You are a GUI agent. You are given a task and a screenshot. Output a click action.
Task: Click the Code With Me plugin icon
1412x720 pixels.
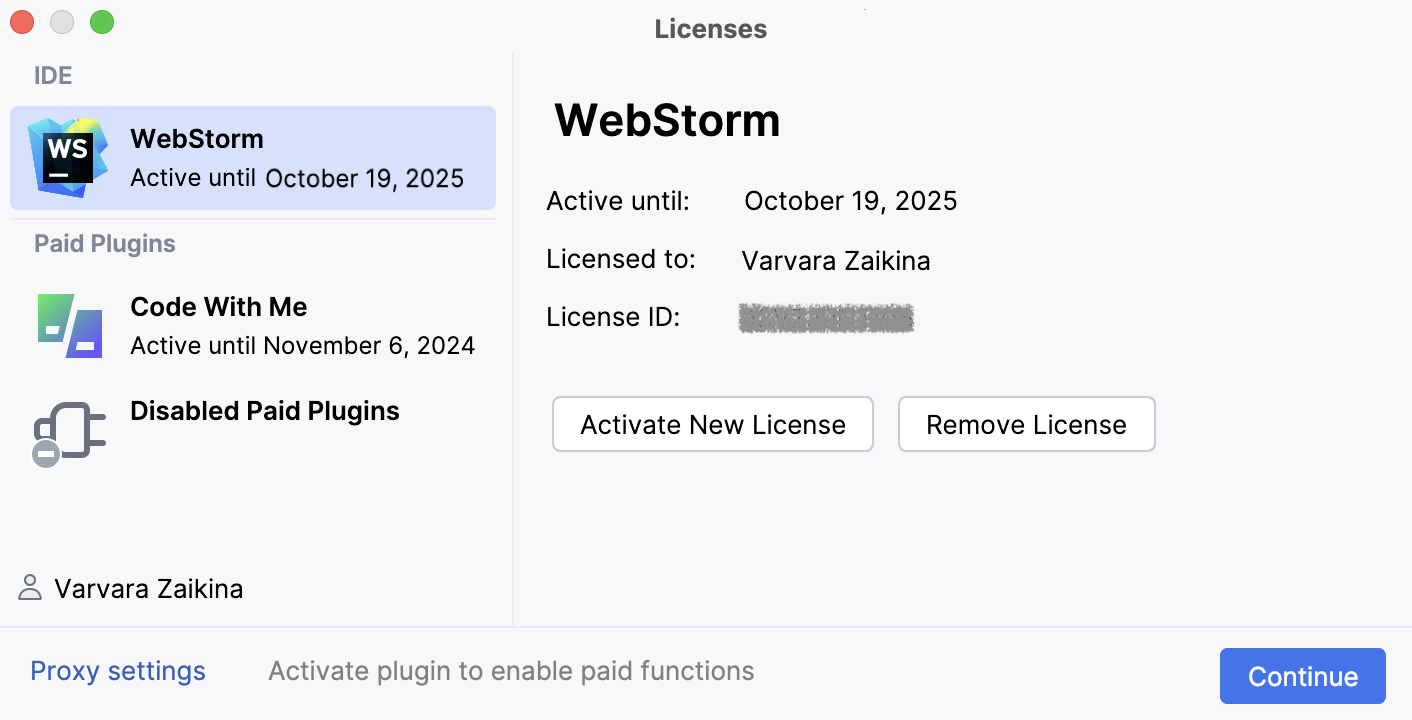point(70,326)
